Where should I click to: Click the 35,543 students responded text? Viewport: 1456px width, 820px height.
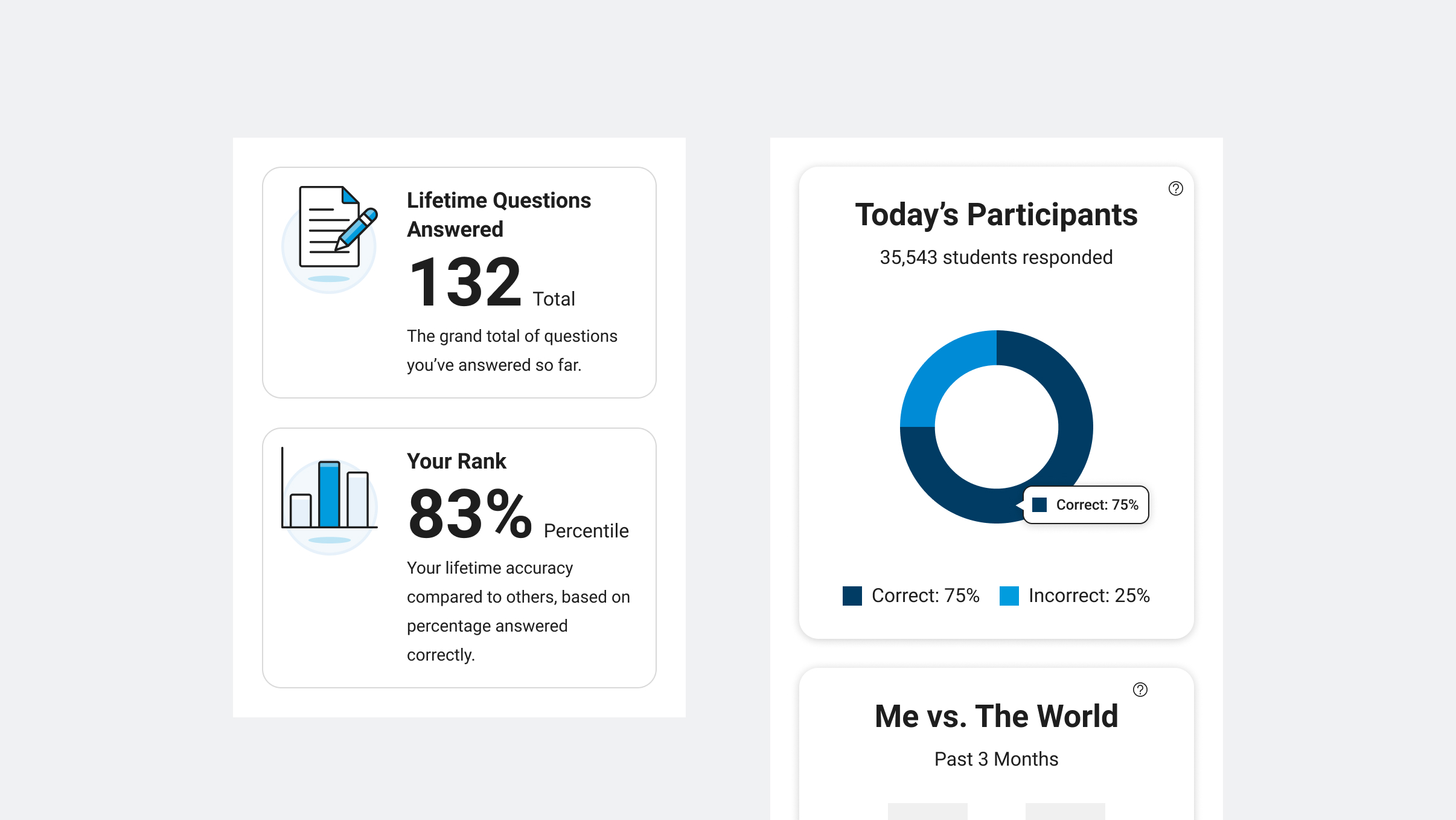[996, 257]
